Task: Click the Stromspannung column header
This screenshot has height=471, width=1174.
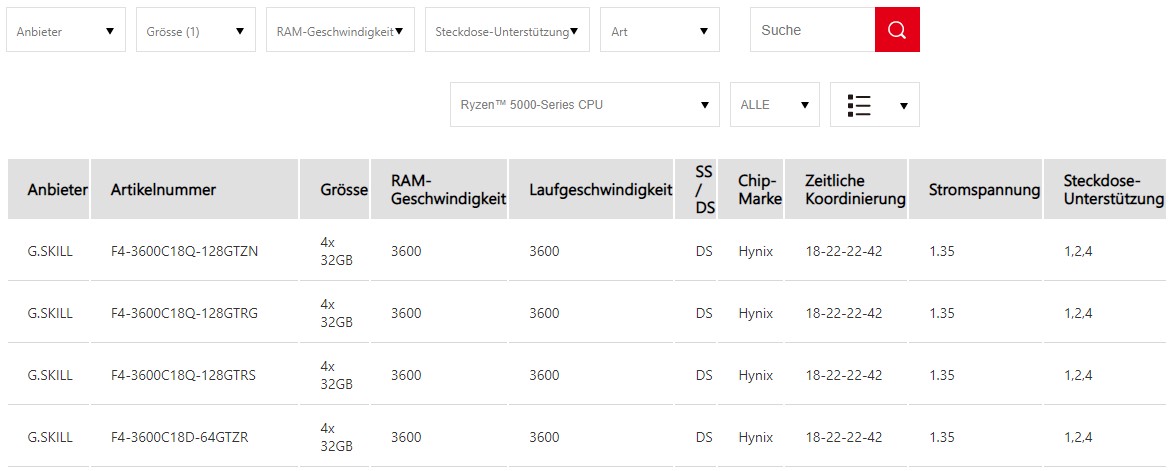Action: coord(975,189)
